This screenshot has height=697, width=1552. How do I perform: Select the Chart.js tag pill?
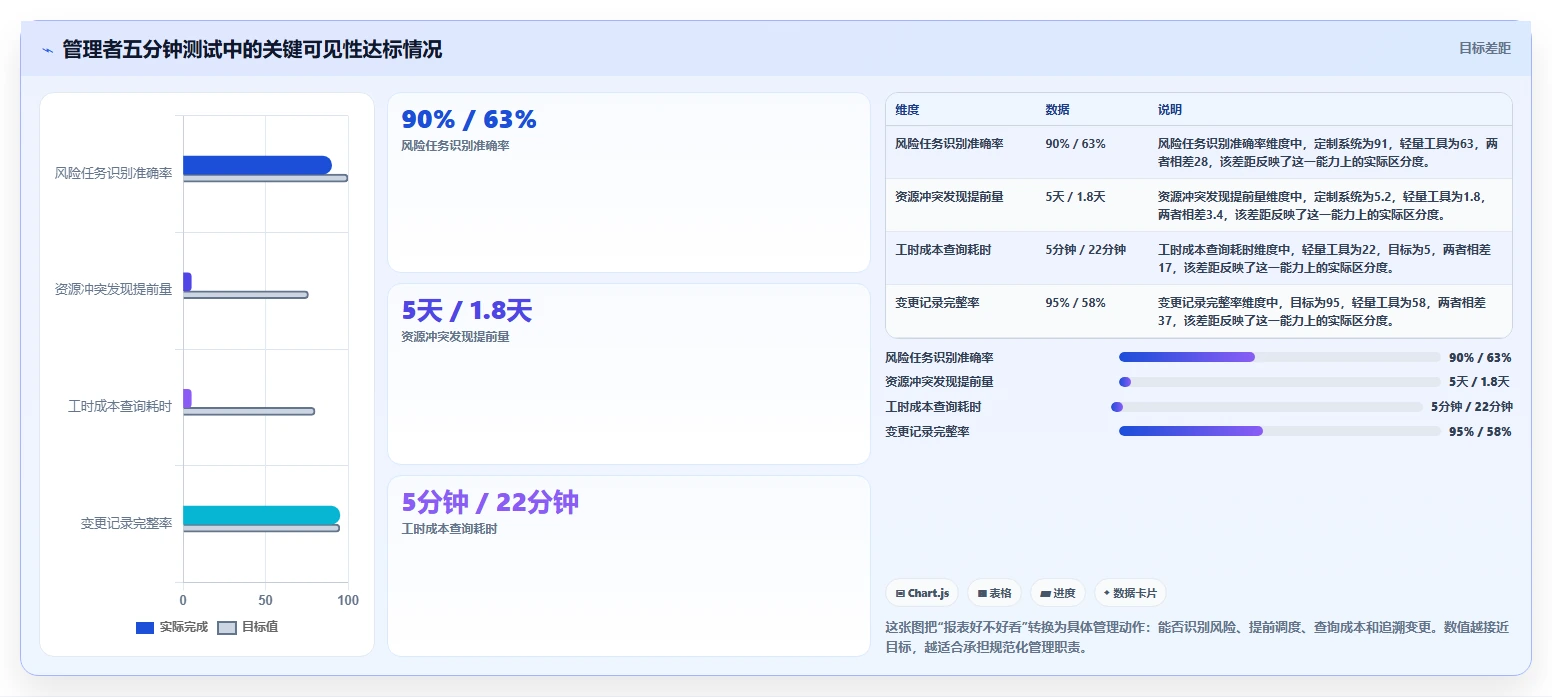922,593
